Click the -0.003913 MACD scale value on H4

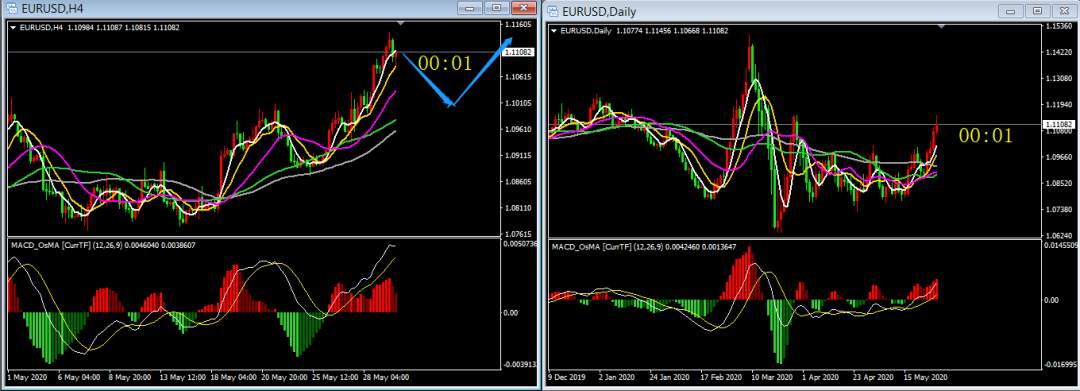coord(519,365)
